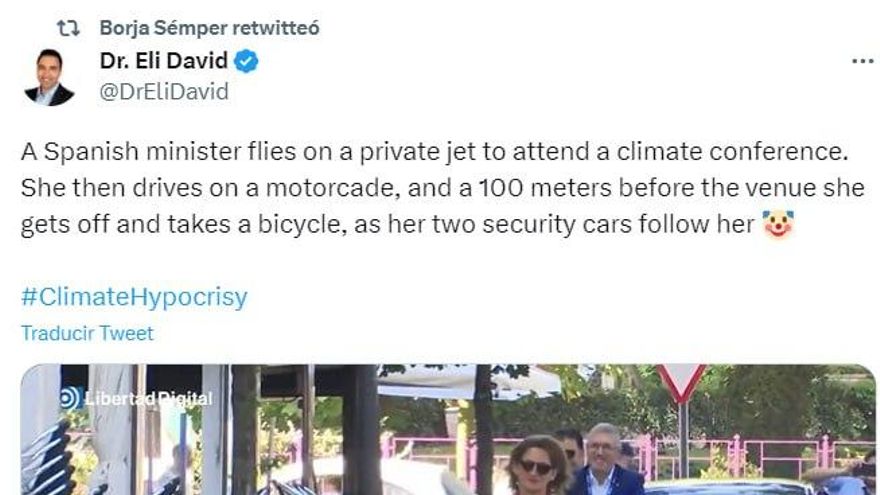Viewport: 880px width, 495px height.
Task: Click Traducir Tweet to translate
Action: (87, 333)
